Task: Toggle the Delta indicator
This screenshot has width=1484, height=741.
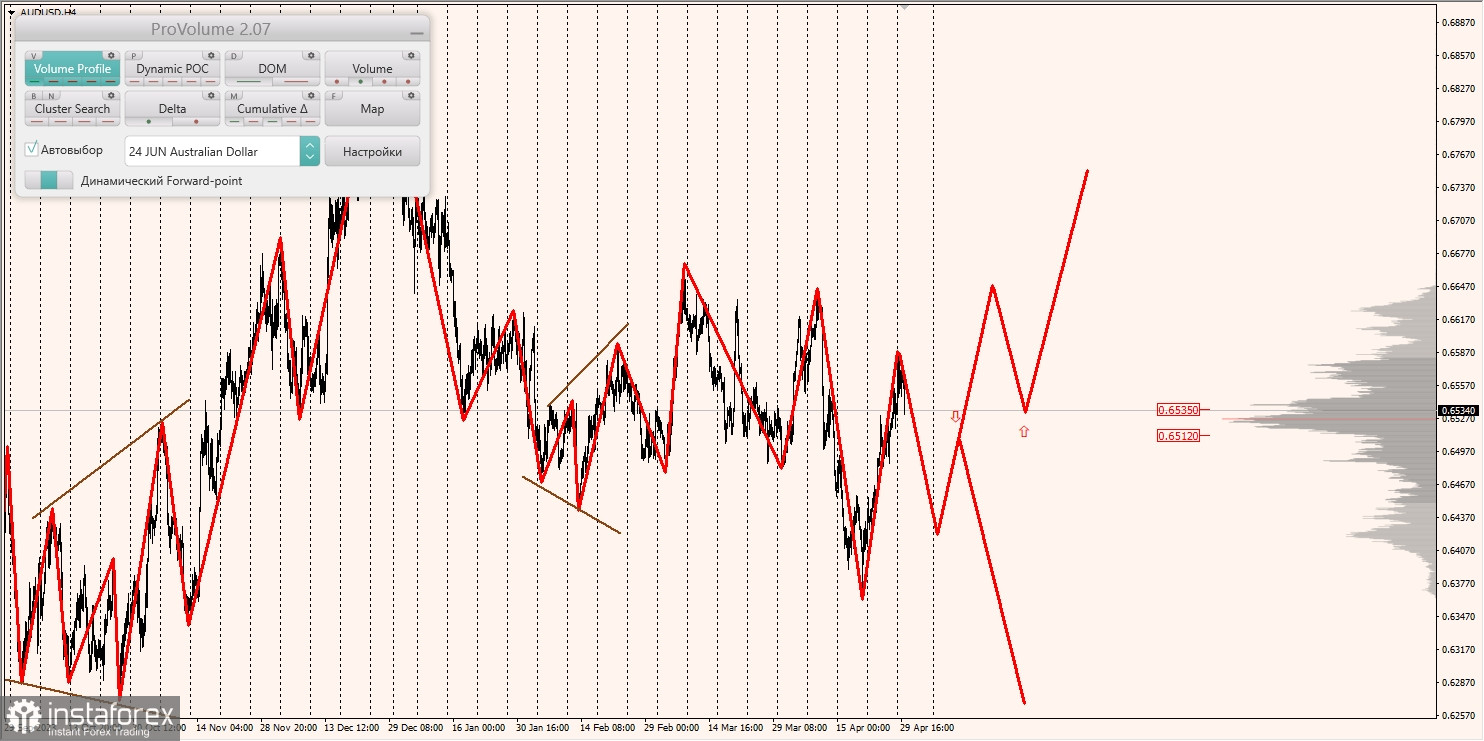Action: pyautogui.click(x=172, y=109)
